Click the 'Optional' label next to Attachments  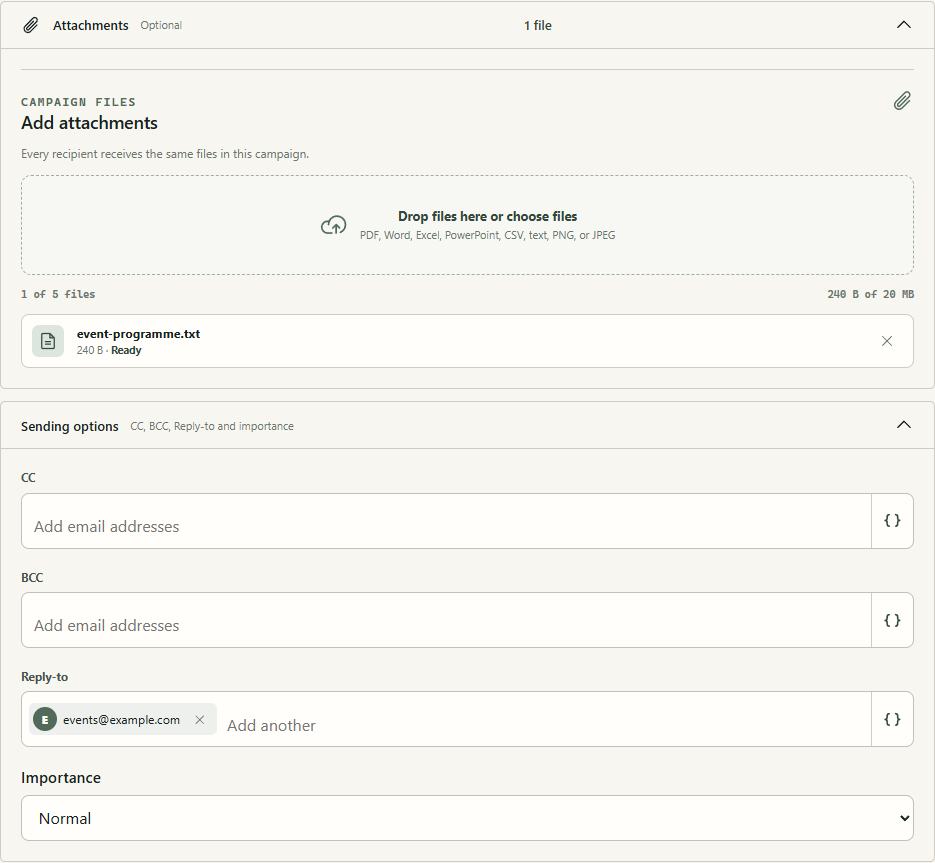click(x=161, y=25)
